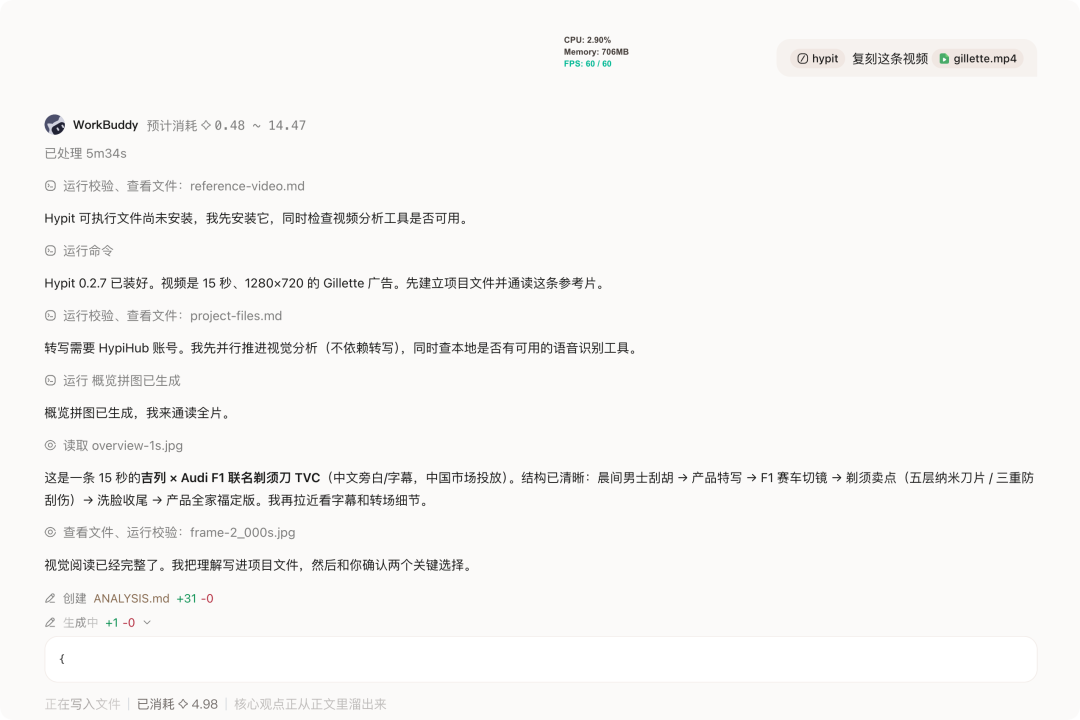Image resolution: width=1080 pixels, height=720 pixels.
Task: Click terminal icon beside project-files.md step
Action: point(50,316)
